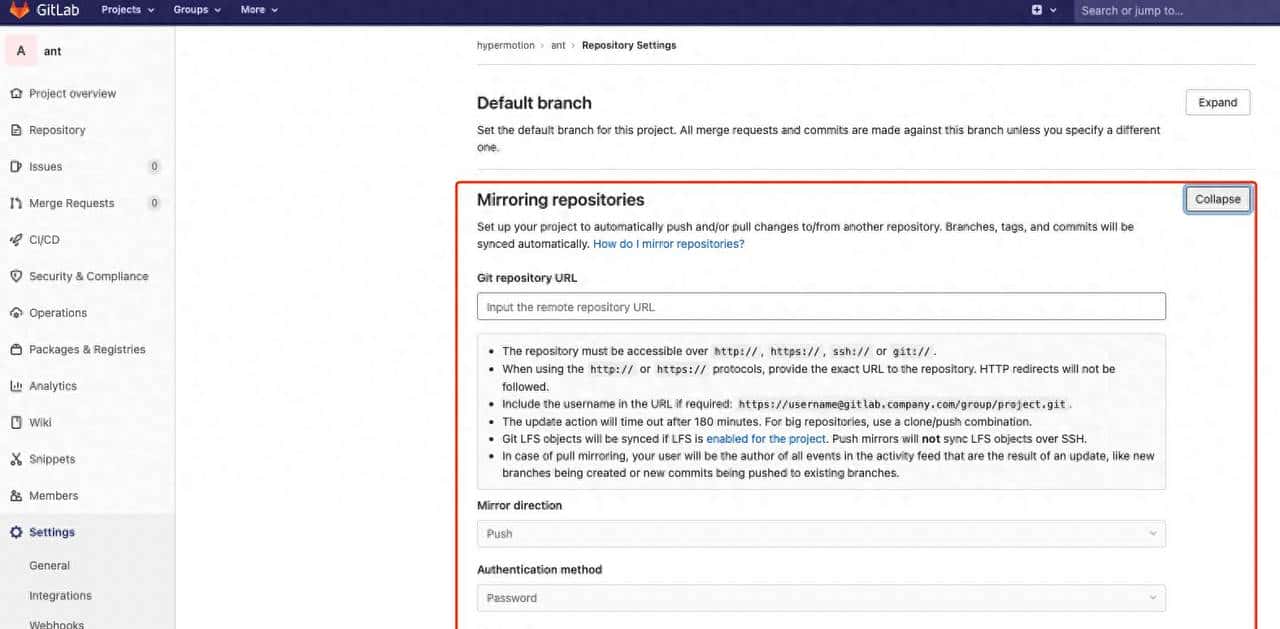Open Issues using its sidebar icon
Viewport: 1280px width, 629px height.
point(16,167)
